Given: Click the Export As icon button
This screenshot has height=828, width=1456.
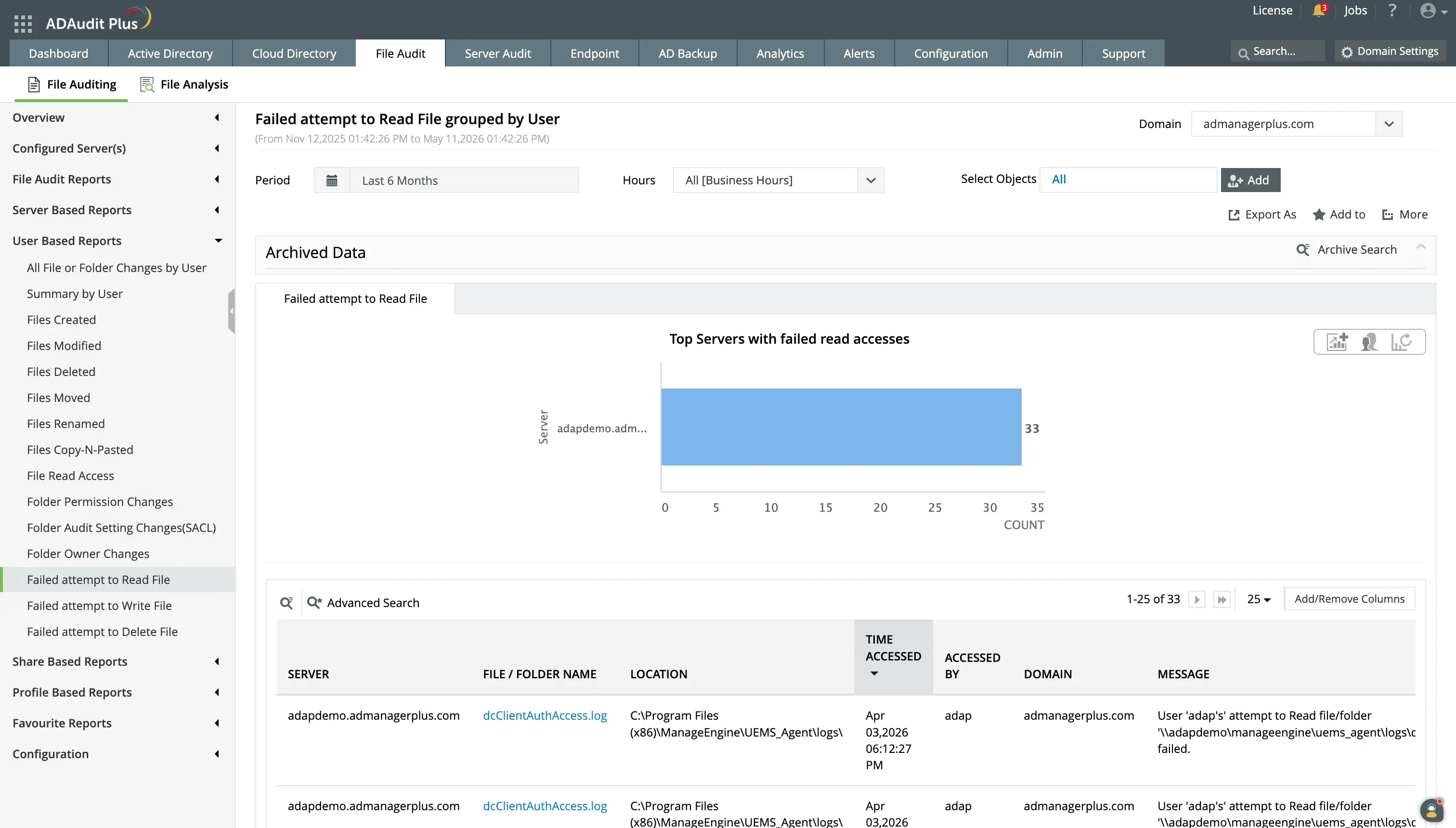Looking at the screenshot, I should [x=1262, y=214].
